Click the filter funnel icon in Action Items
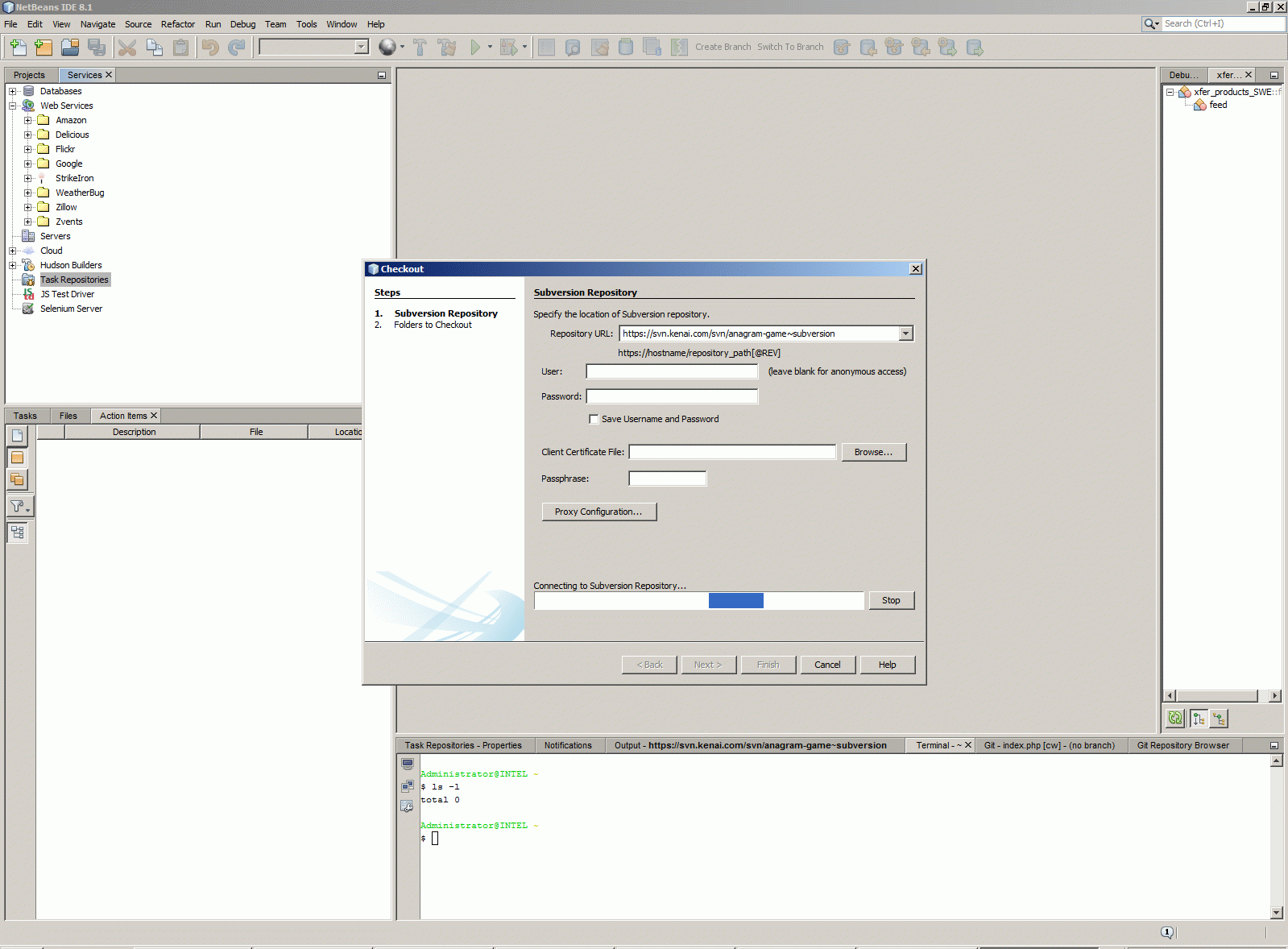 (x=18, y=506)
